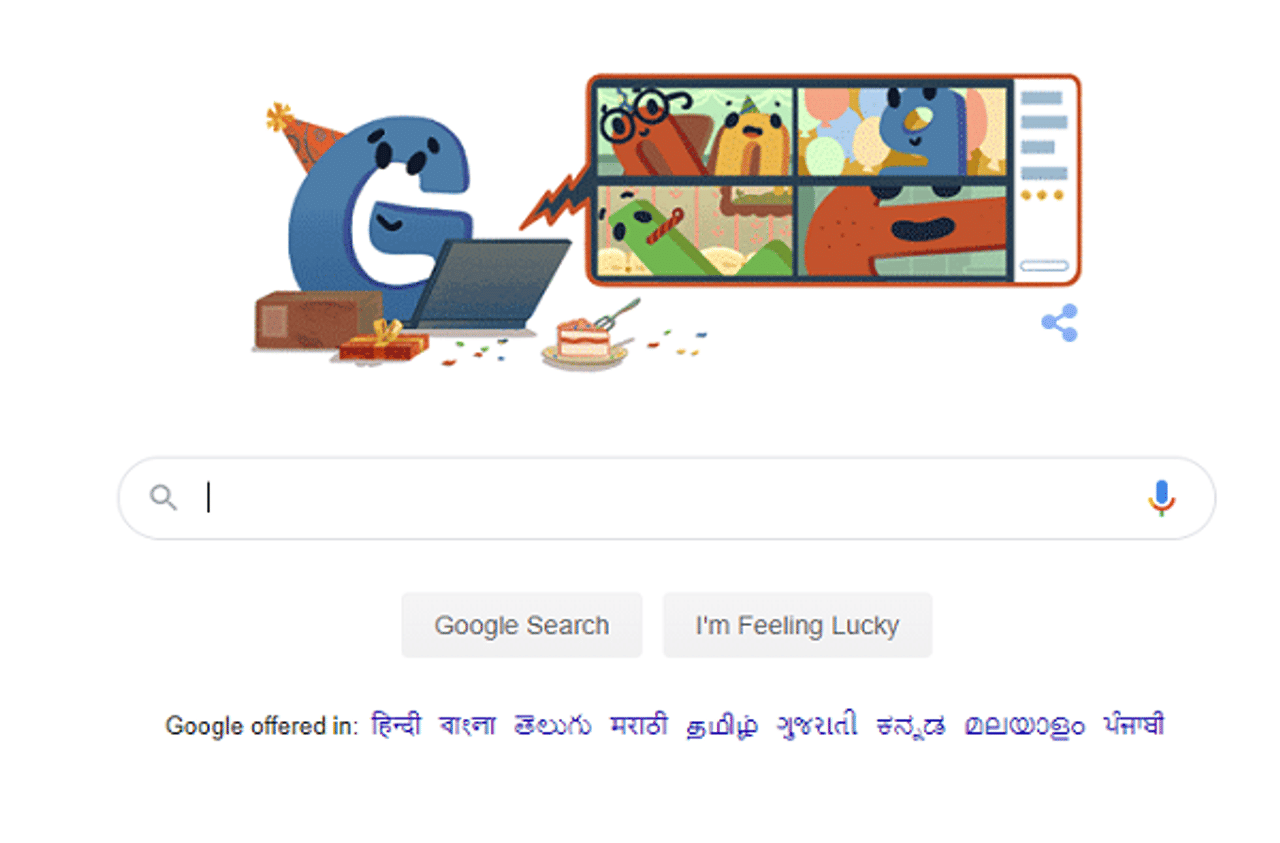The width and height of the screenshot is (1280, 843).
Task: Select the Telugu (తెలుగు) language link
Action: click(553, 726)
